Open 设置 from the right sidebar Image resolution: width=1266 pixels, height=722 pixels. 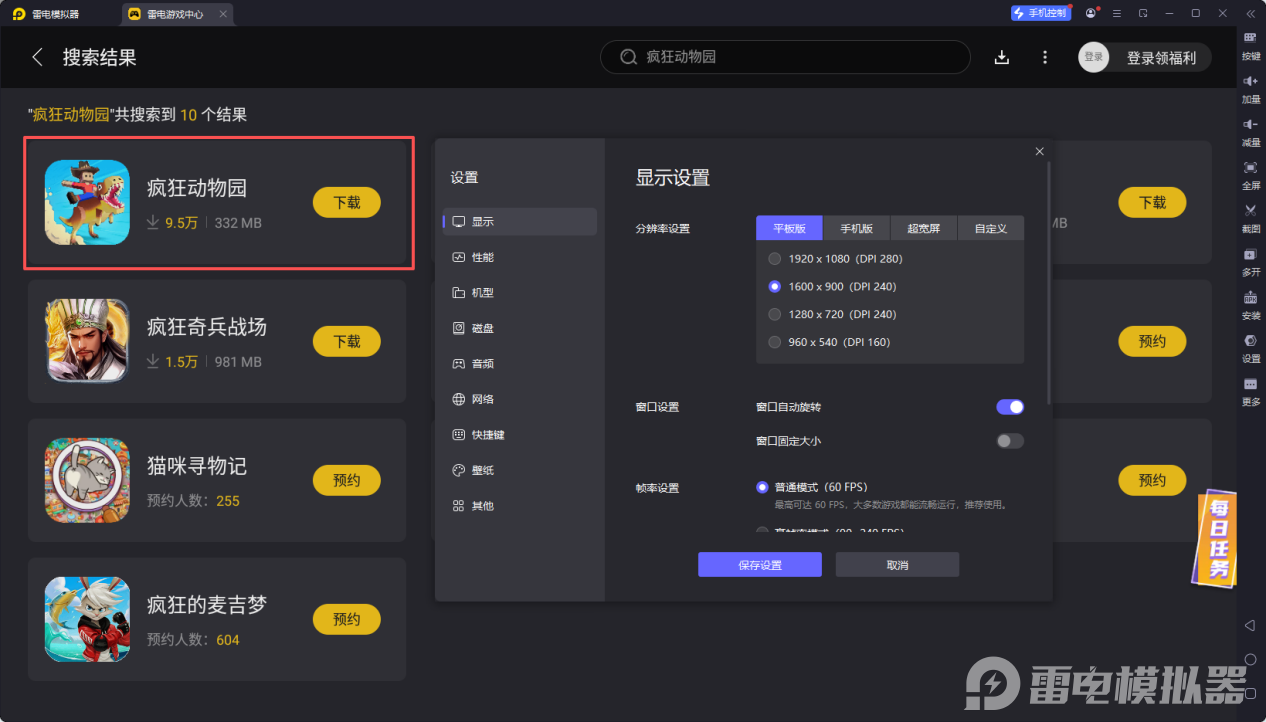1250,347
